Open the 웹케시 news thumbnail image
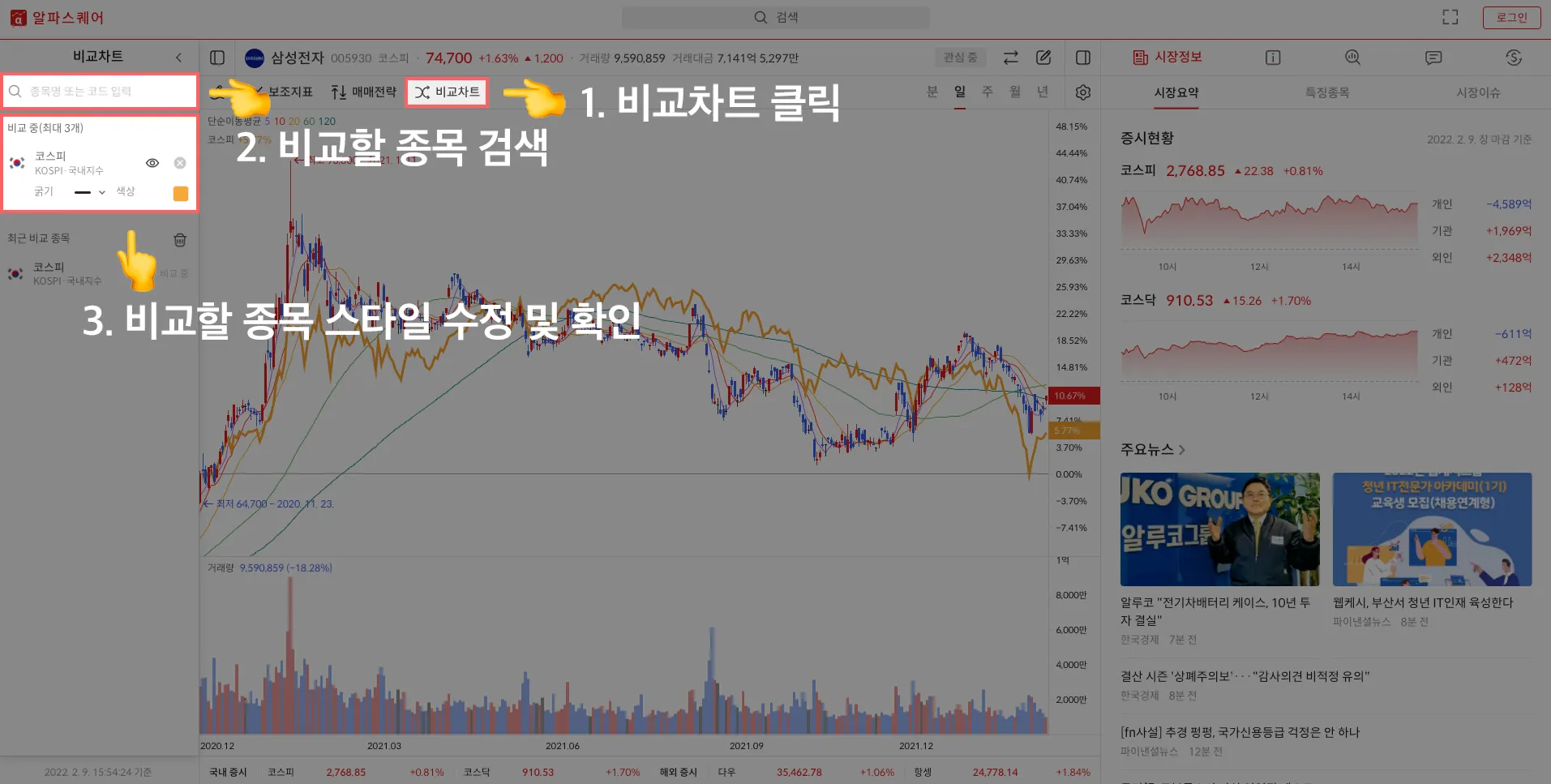 pyautogui.click(x=1432, y=529)
